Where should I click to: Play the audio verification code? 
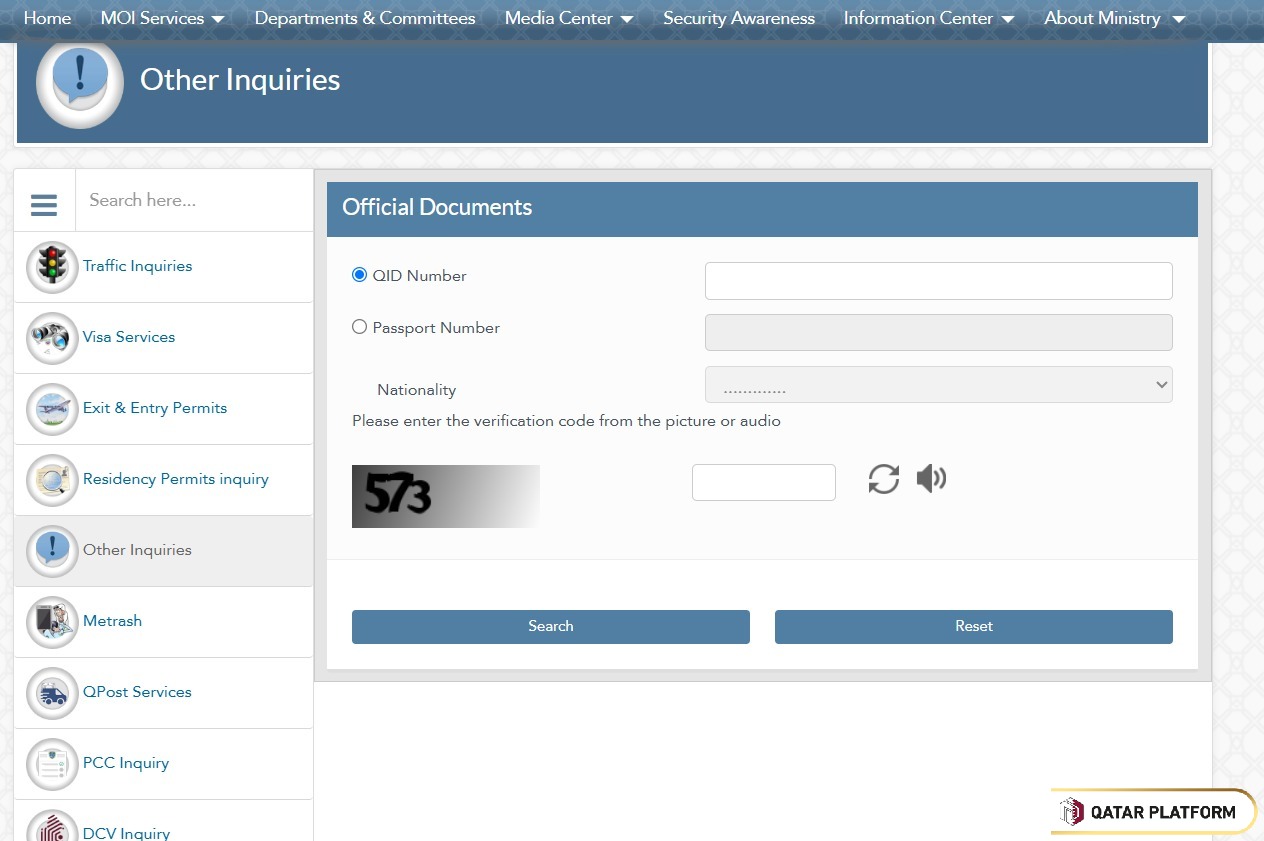(x=930, y=478)
